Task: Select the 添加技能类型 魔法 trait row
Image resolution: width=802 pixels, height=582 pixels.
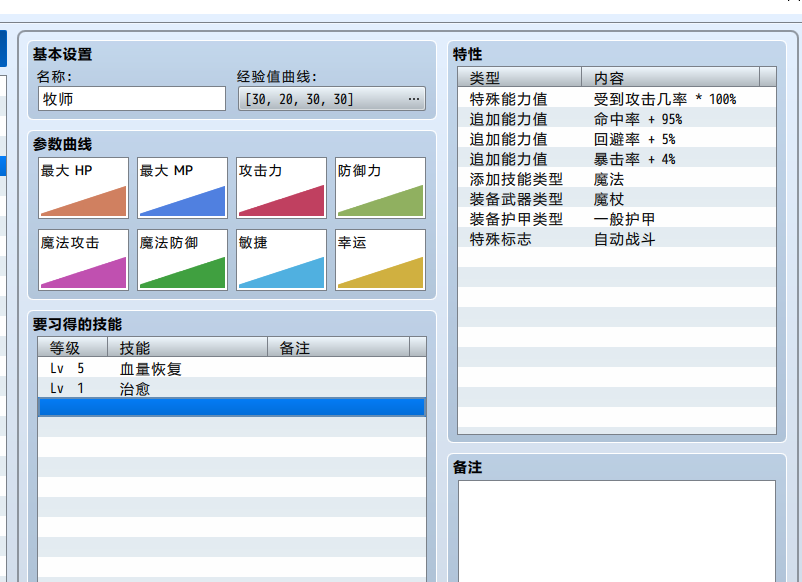Action: pos(617,178)
